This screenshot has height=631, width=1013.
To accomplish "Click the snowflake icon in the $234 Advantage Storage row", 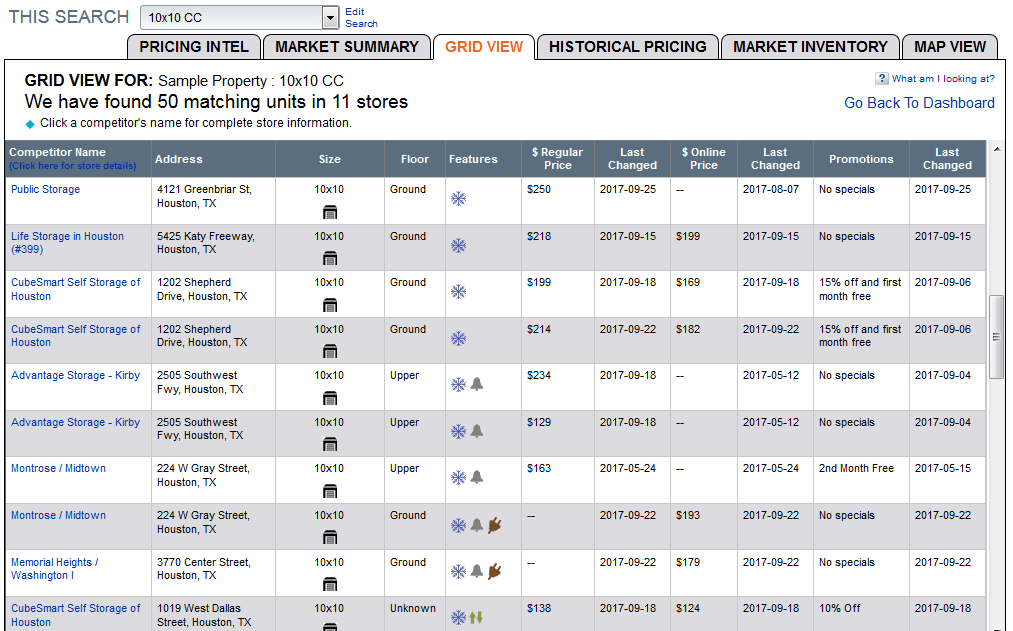I will click(x=459, y=385).
